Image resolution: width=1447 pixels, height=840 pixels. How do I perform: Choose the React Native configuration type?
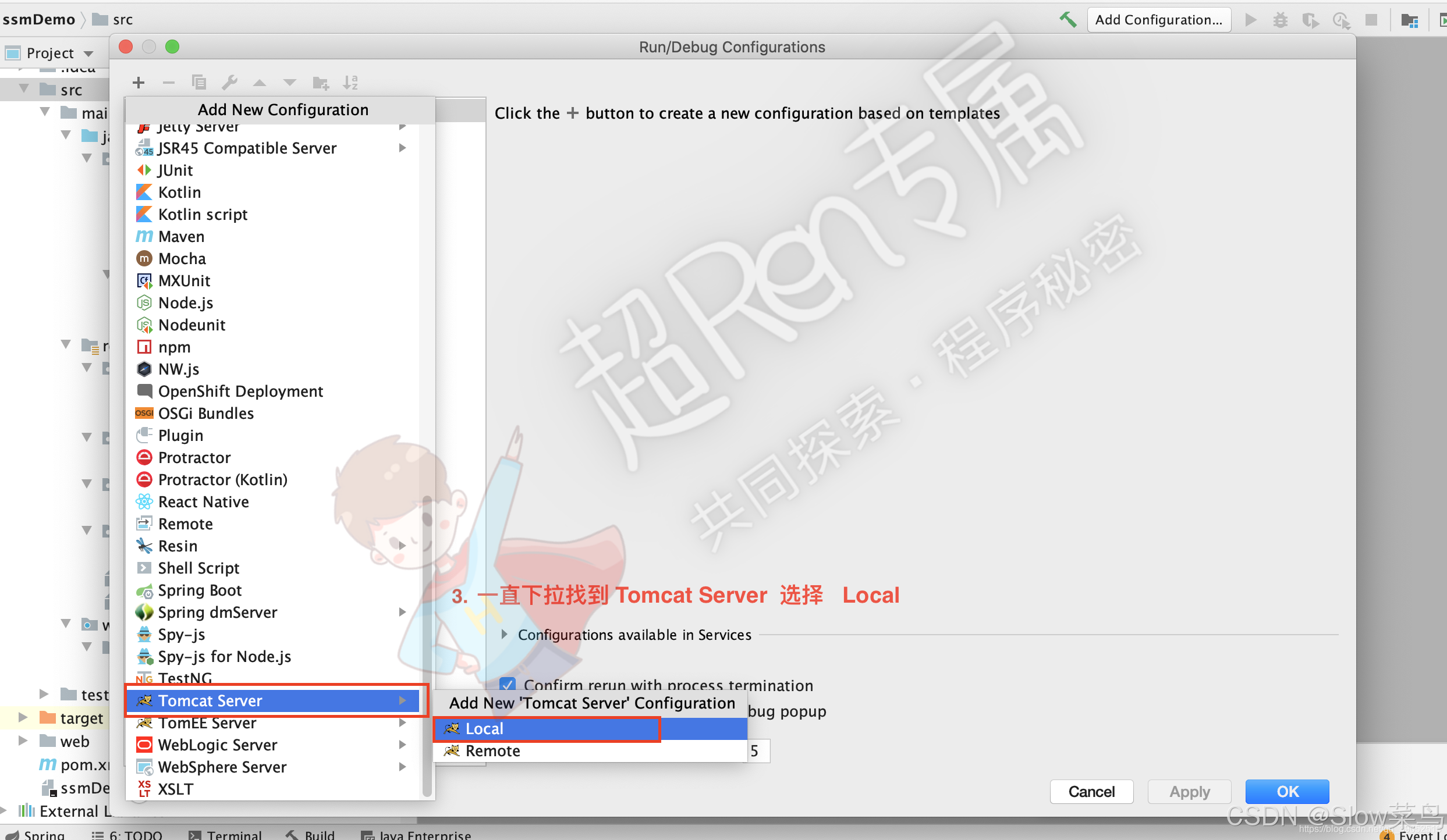[272, 501]
